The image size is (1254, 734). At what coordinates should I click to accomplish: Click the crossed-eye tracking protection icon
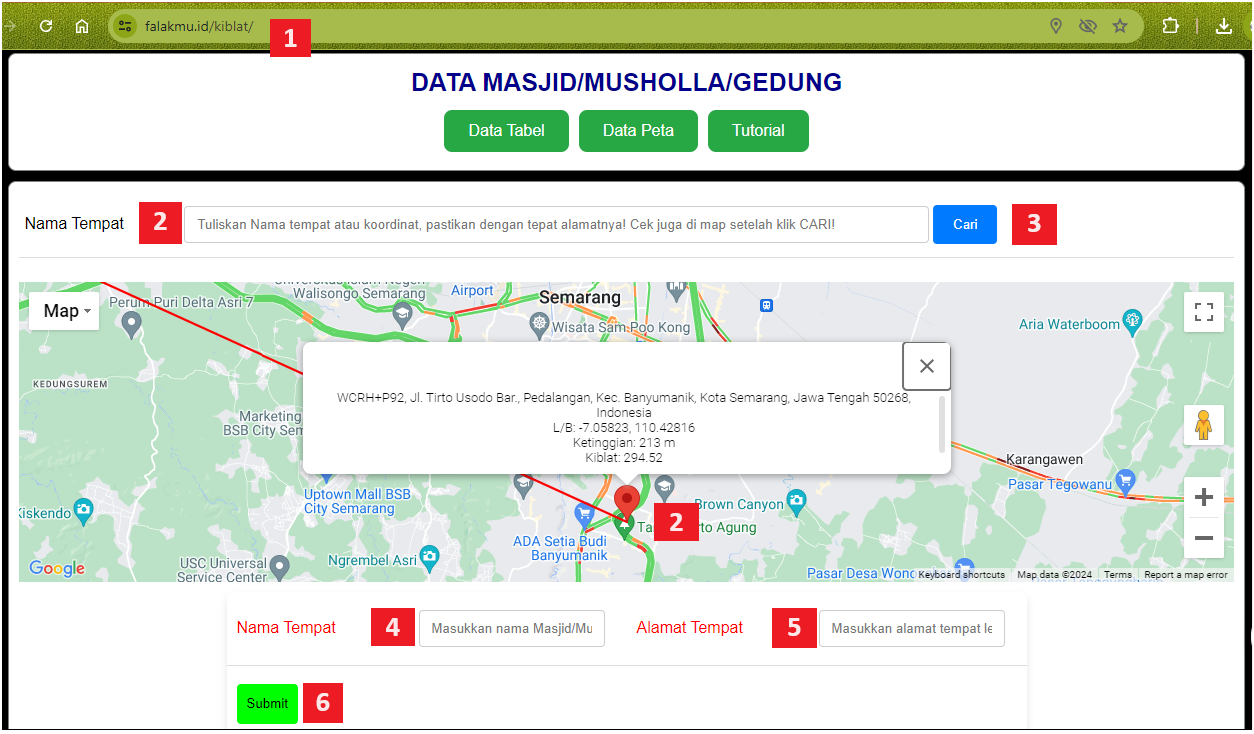[x=1088, y=27]
